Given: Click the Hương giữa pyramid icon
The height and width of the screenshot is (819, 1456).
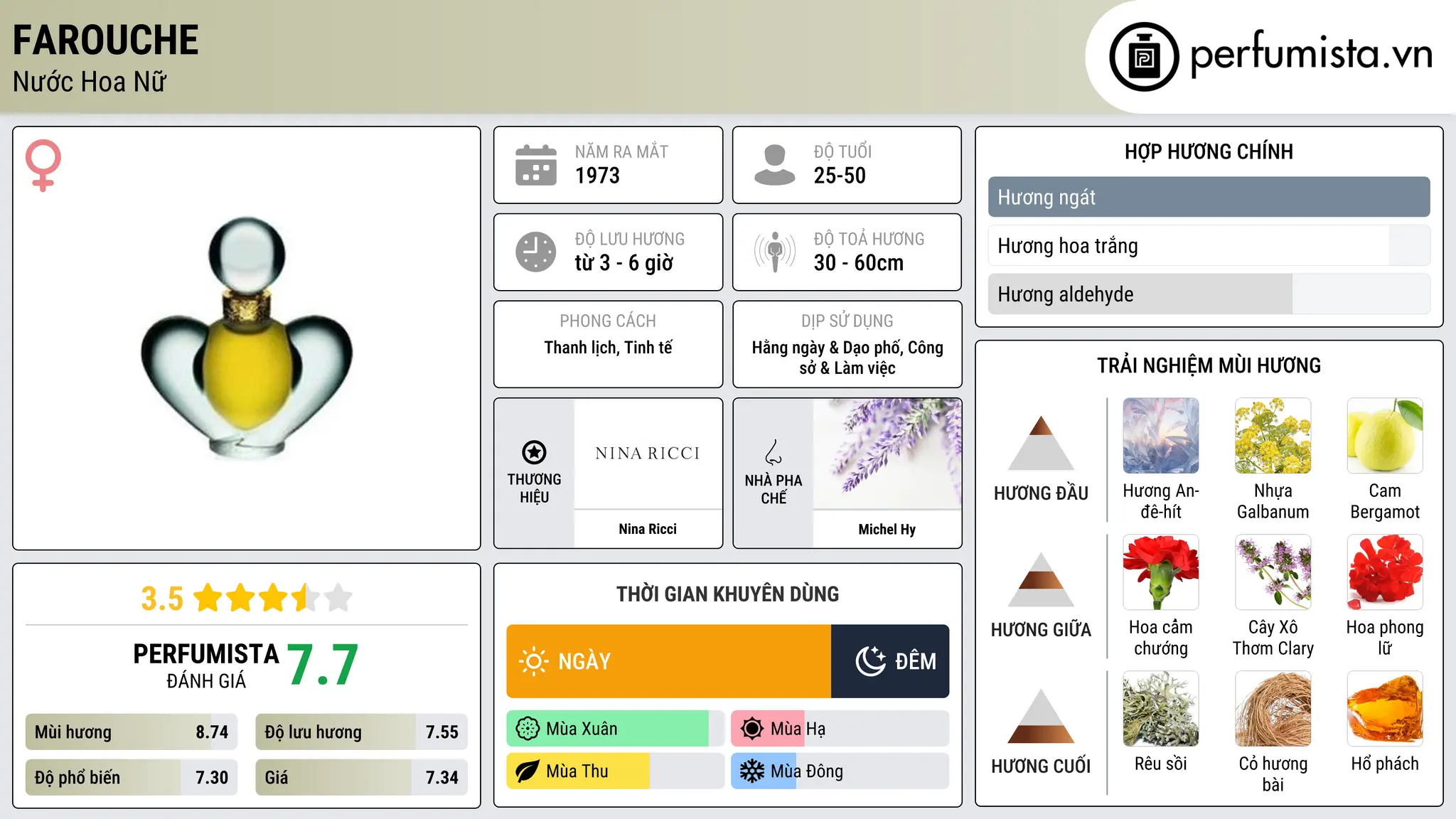Looking at the screenshot, I should [x=1041, y=579].
